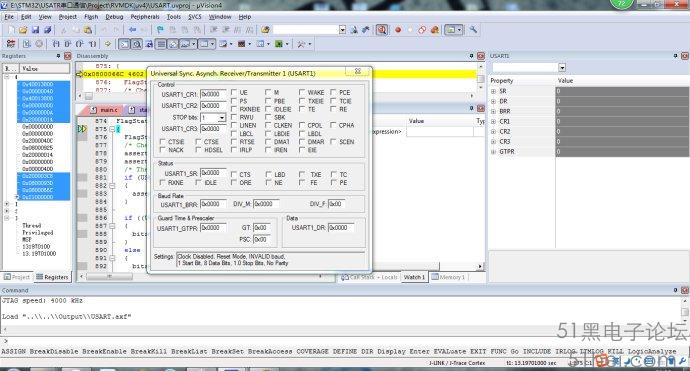Check the CLKEN checkbox
690x371 pixels.
tap(268, 125)
